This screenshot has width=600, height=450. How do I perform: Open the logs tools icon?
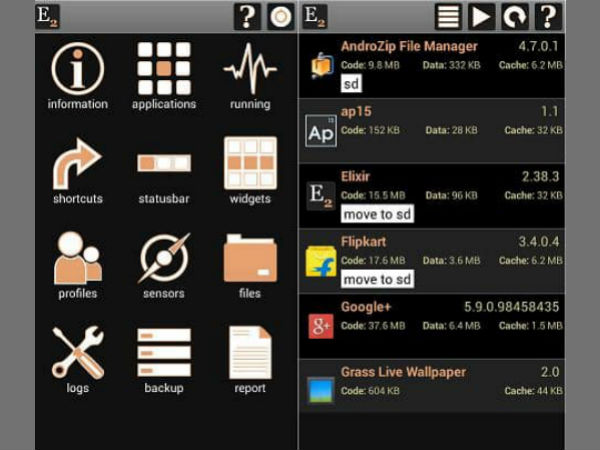pos(77,353)
